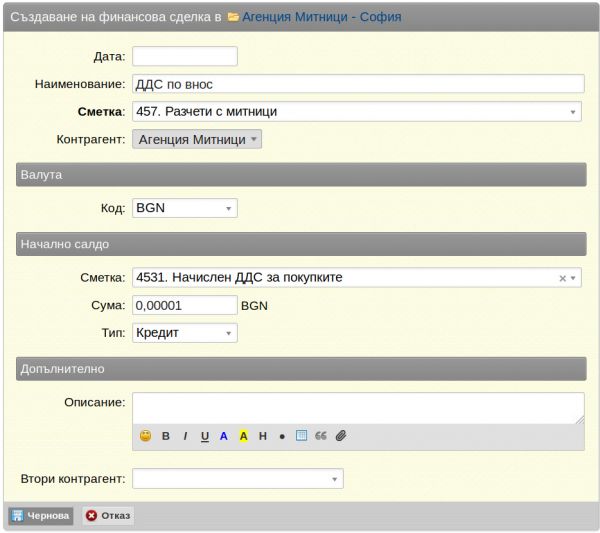
Task: Click inside the Описание text area
Action: 358,408
